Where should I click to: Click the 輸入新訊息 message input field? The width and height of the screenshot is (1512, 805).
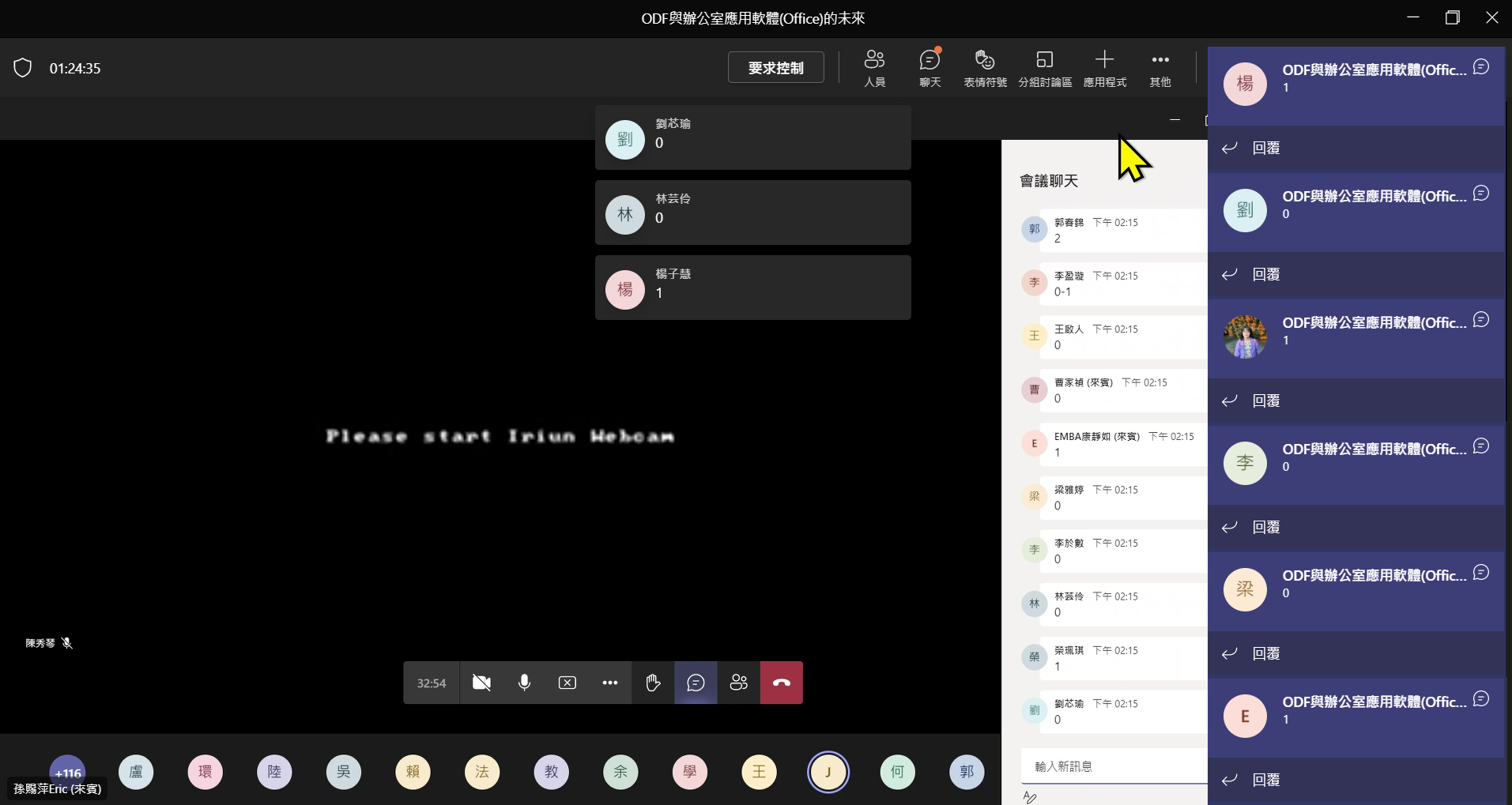tap(1114, 766)
